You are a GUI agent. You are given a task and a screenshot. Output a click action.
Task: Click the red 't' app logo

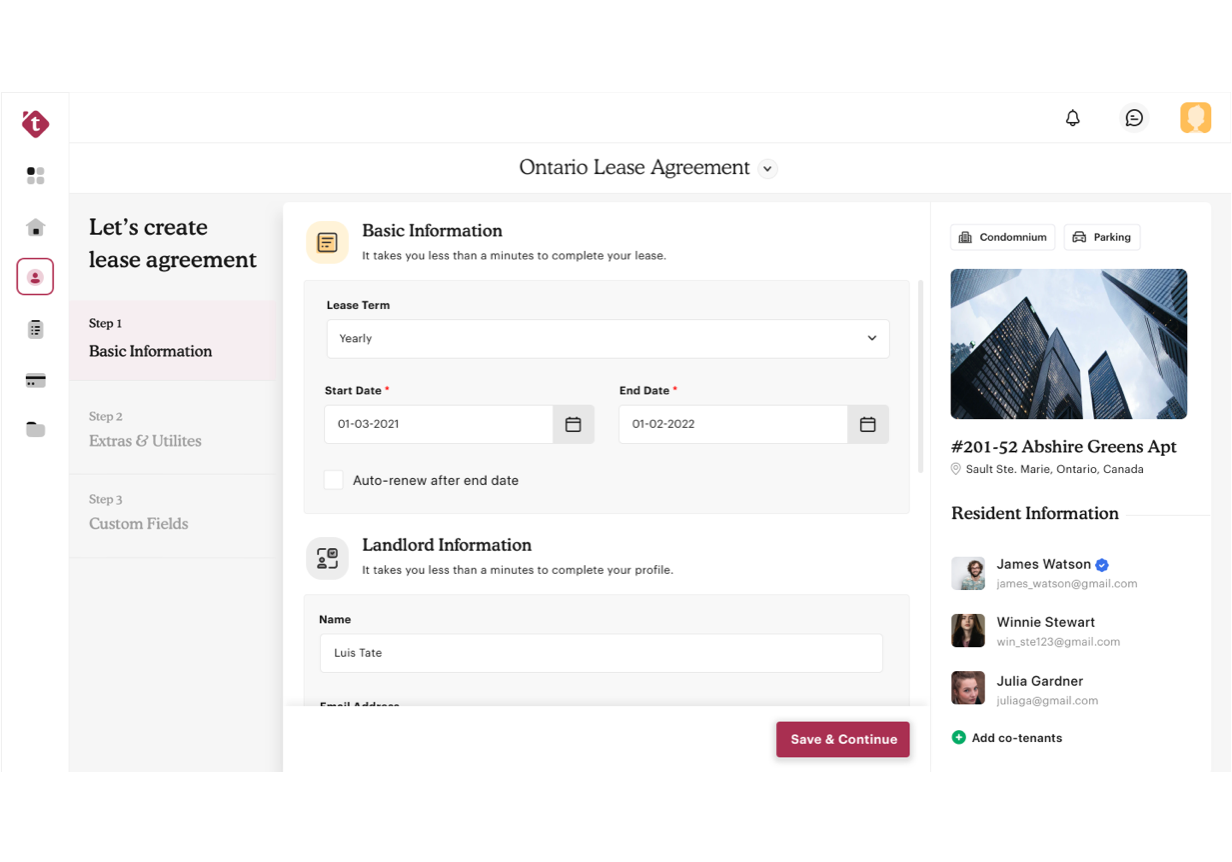coord(35,123)
